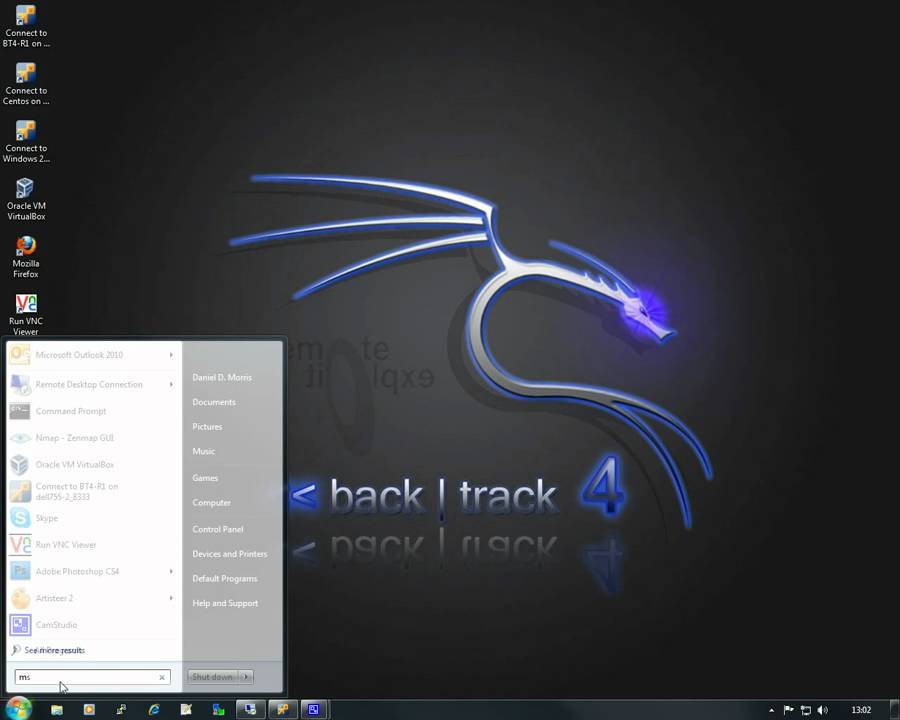The height and width of the screenshot is (720, 900).
Task: Open the blue-green taskbar icon after the notepad icon
Action: (x=218, y=710)
